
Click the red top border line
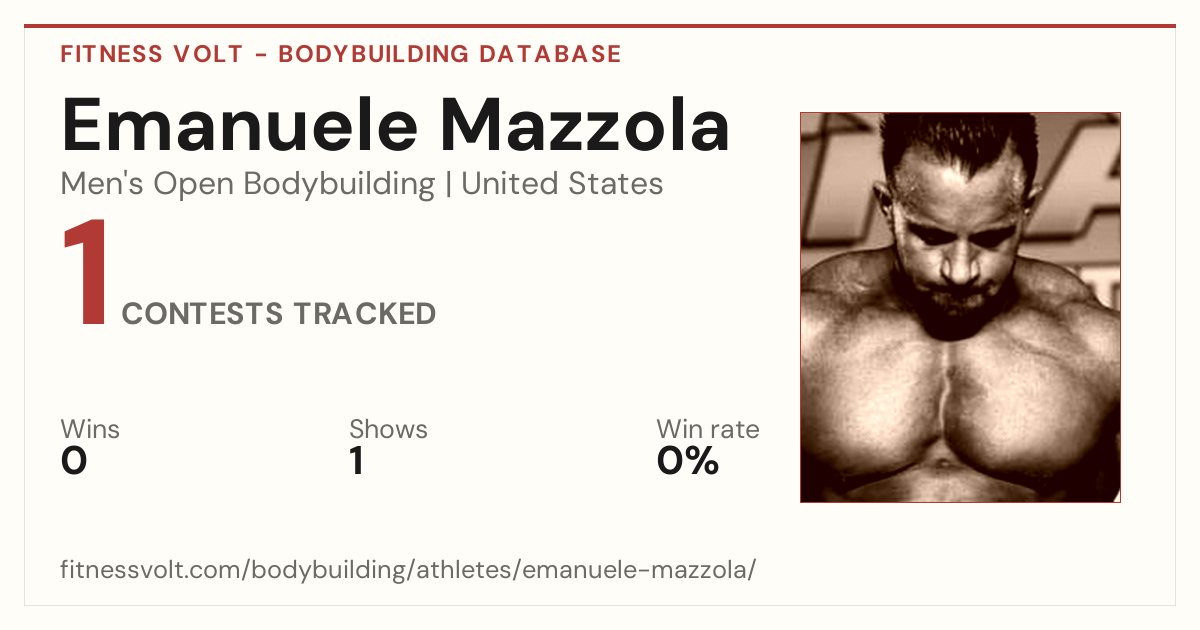(600, 26)
